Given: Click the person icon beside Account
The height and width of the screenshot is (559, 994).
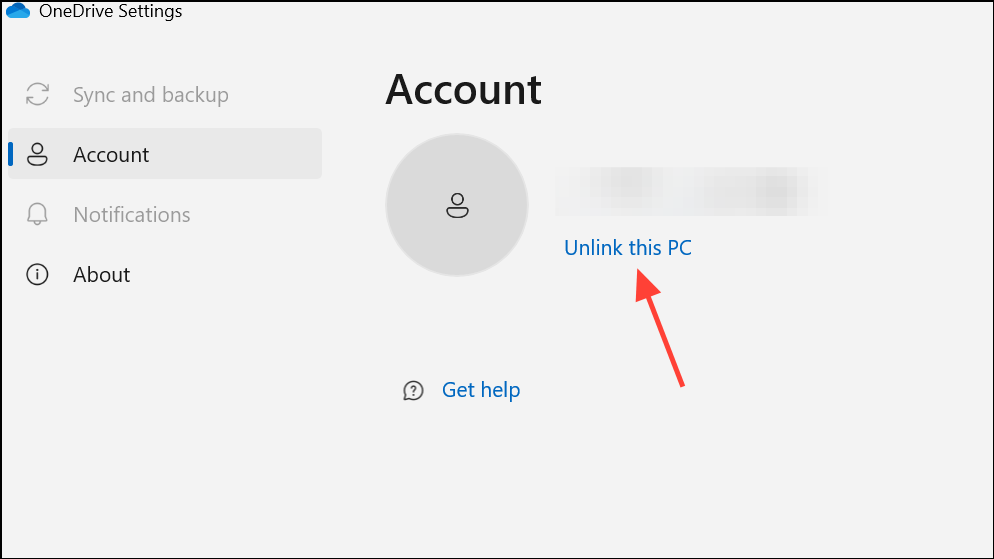Looking at the screenshot, I should point(37,154).
